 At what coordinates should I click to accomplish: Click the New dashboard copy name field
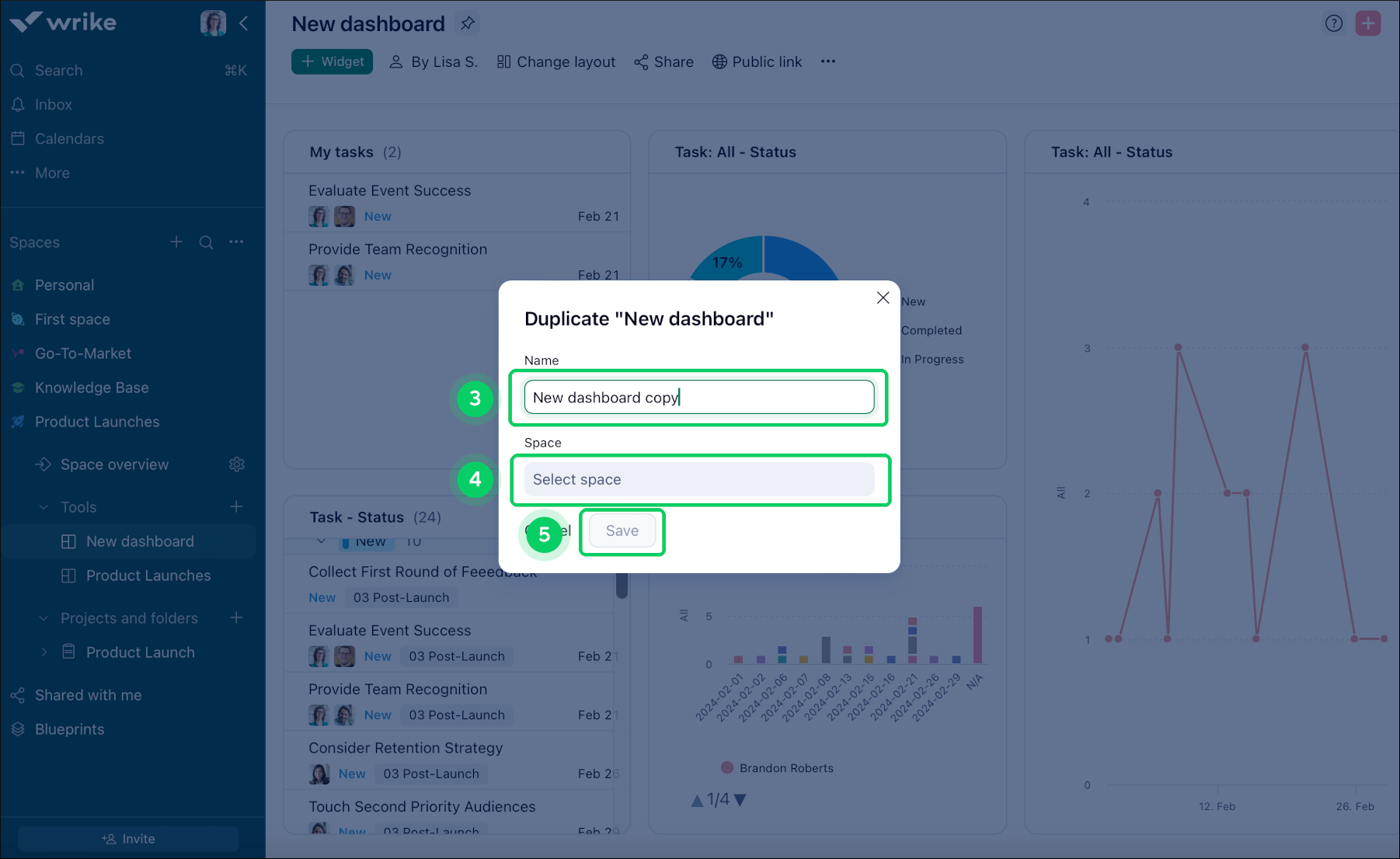(x=698, y=397)
